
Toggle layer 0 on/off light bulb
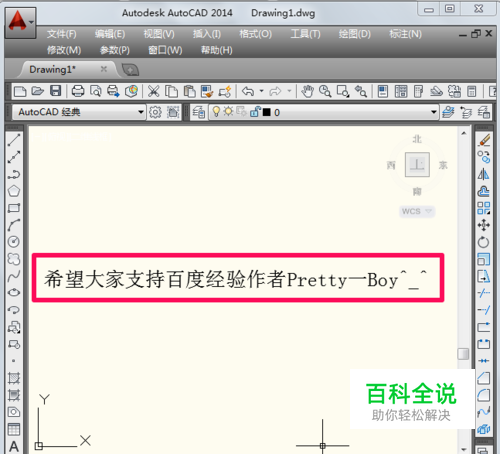coord(216,112)
